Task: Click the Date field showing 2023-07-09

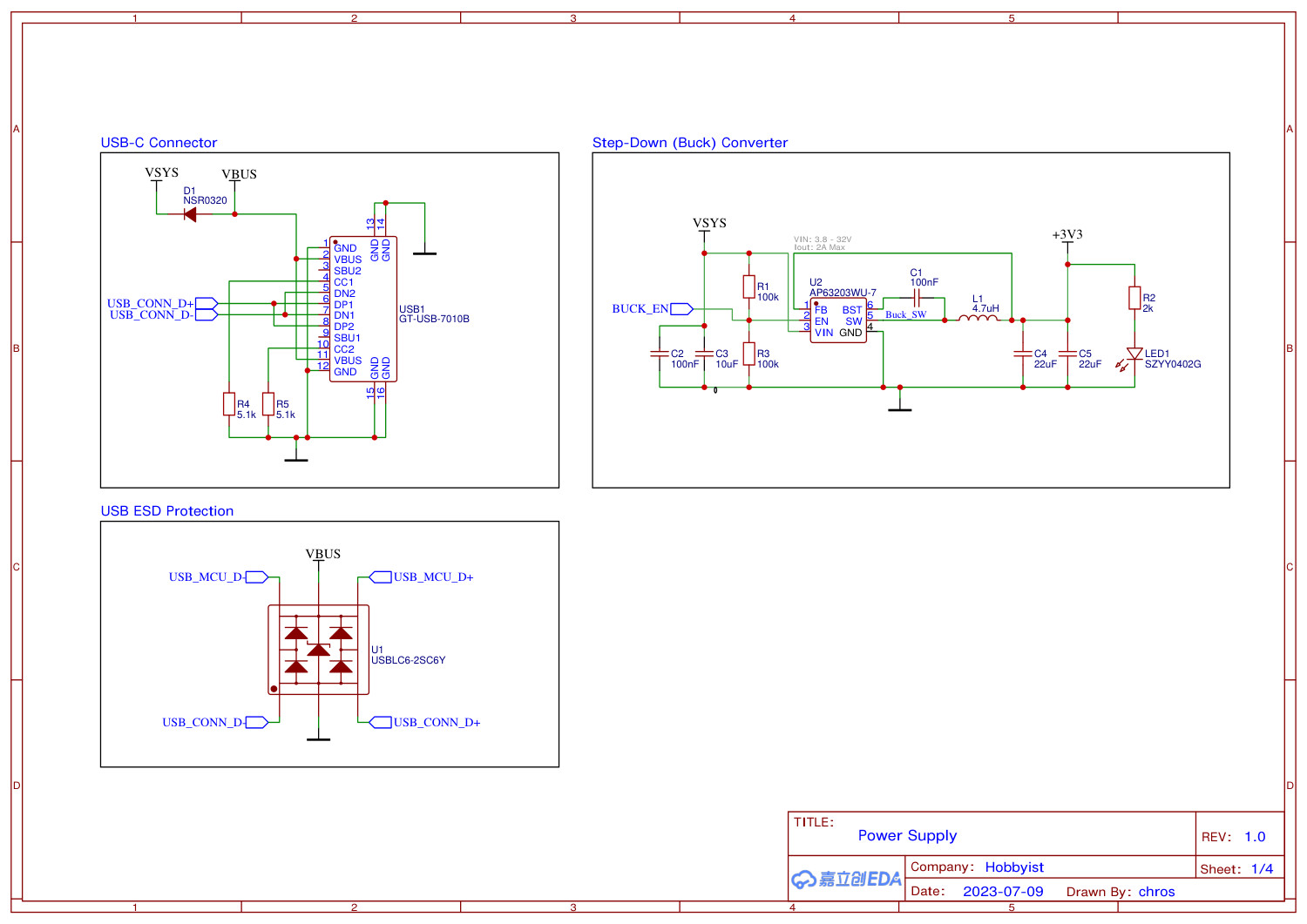Action: [1003, 891]
